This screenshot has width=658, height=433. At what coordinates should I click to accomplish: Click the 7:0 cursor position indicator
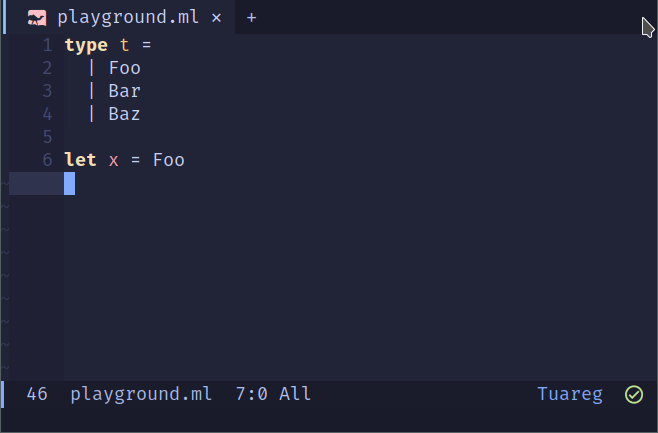(251, 394)
